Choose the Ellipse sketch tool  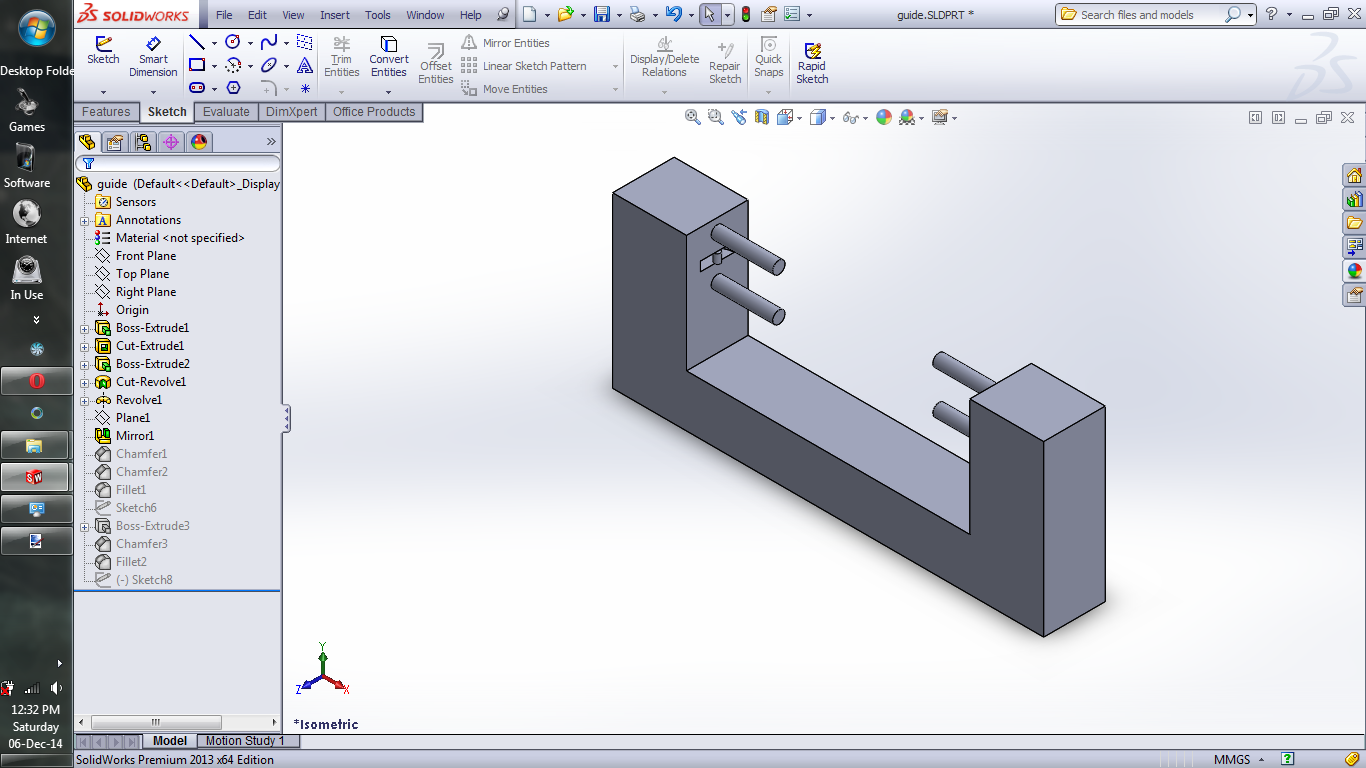[x=269, y=65]
